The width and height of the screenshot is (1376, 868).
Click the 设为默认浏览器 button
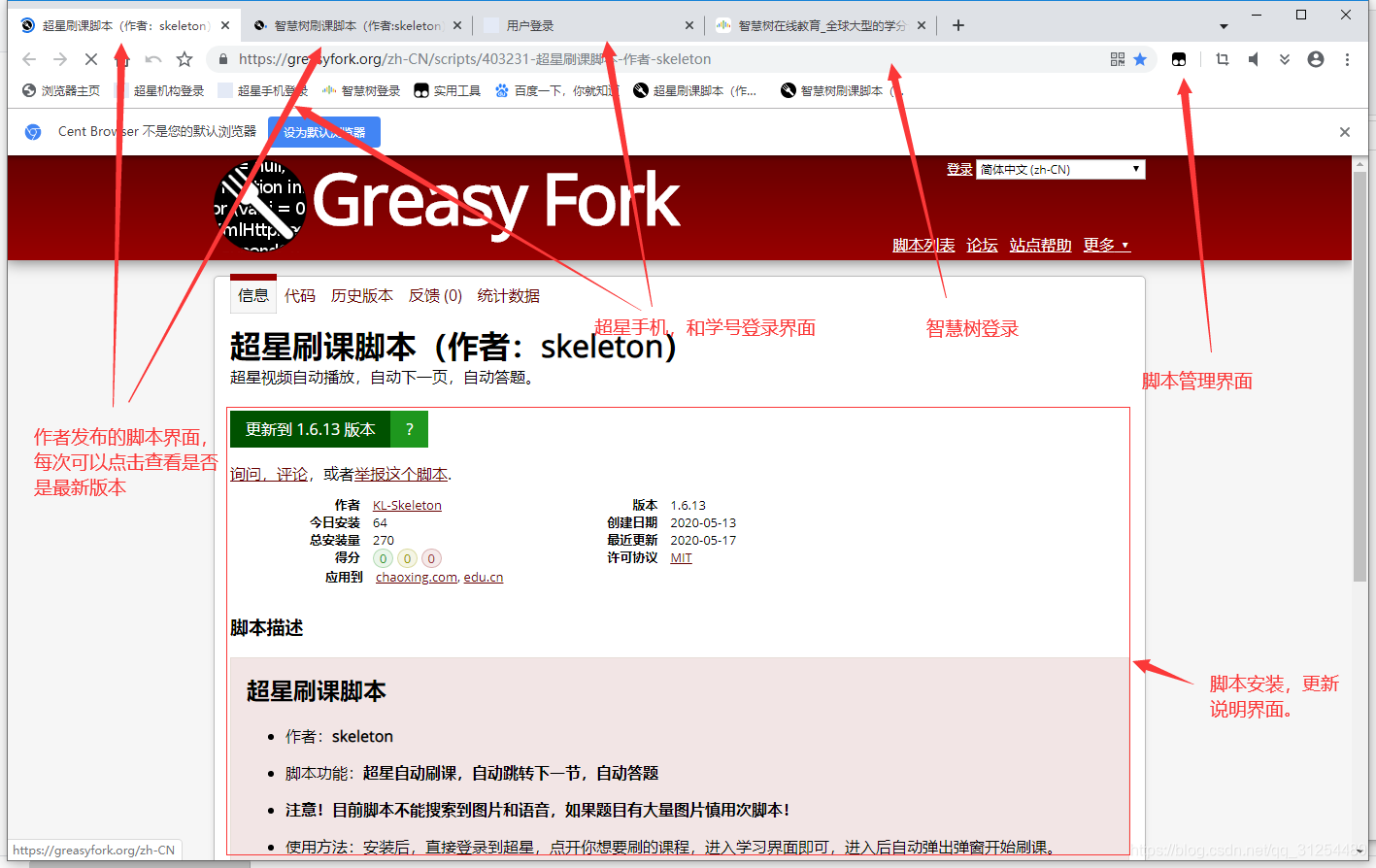[323, 131]
